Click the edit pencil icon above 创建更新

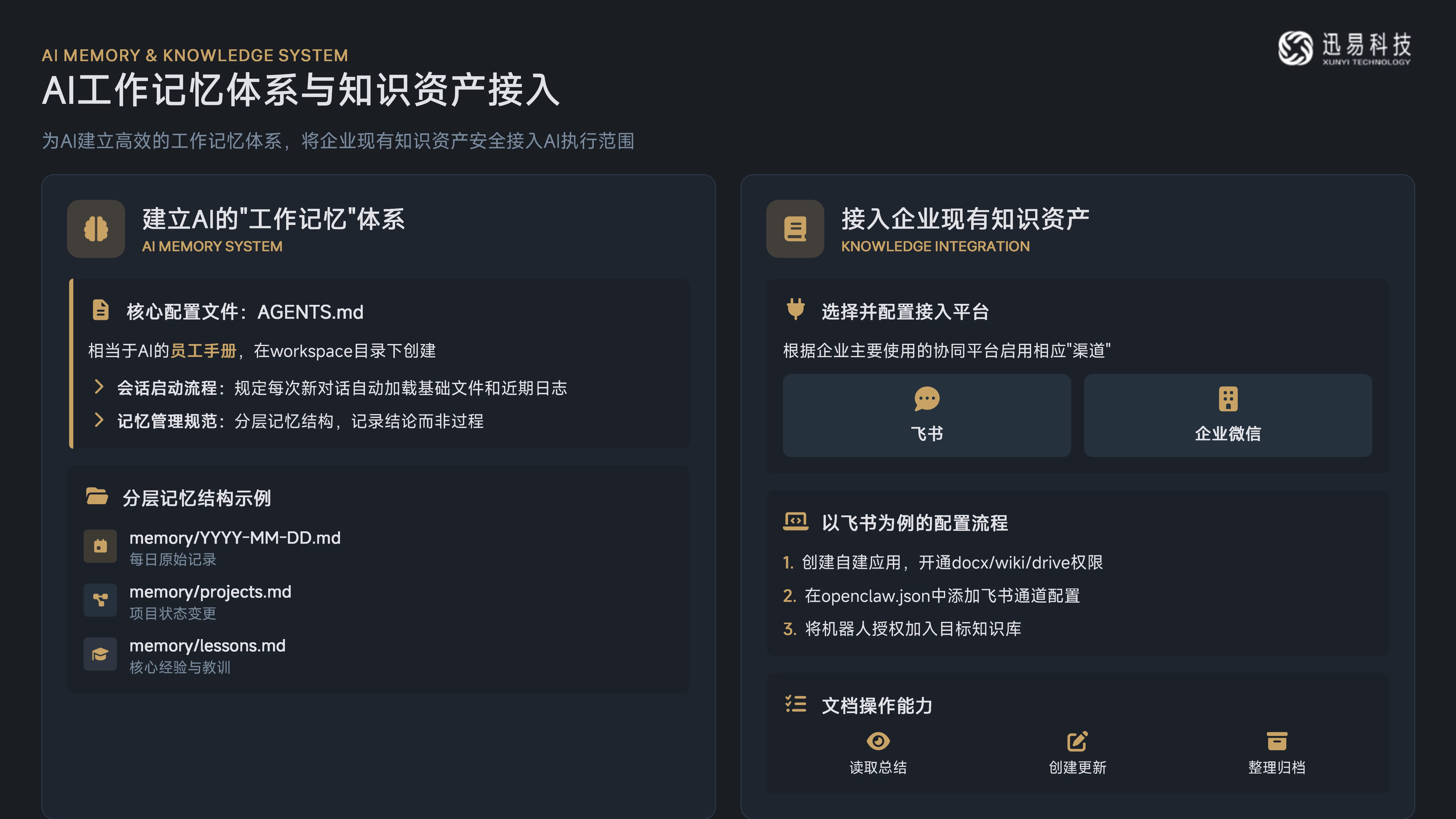[1077, 741]
